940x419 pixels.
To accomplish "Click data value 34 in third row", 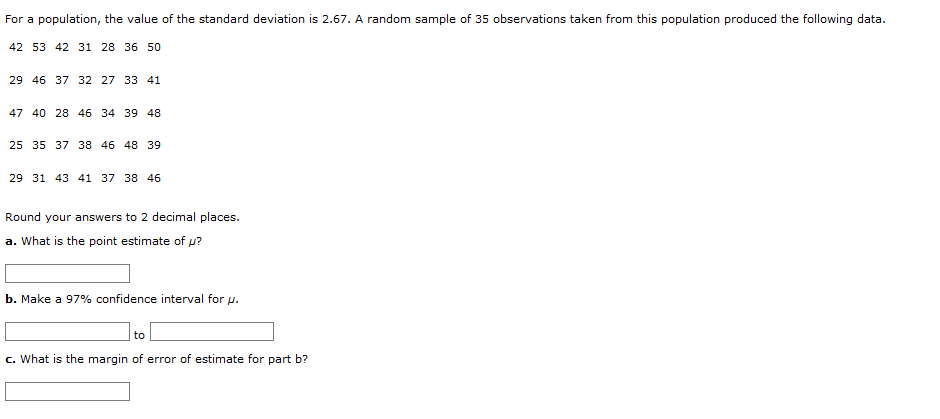I will tap(108, 113).
